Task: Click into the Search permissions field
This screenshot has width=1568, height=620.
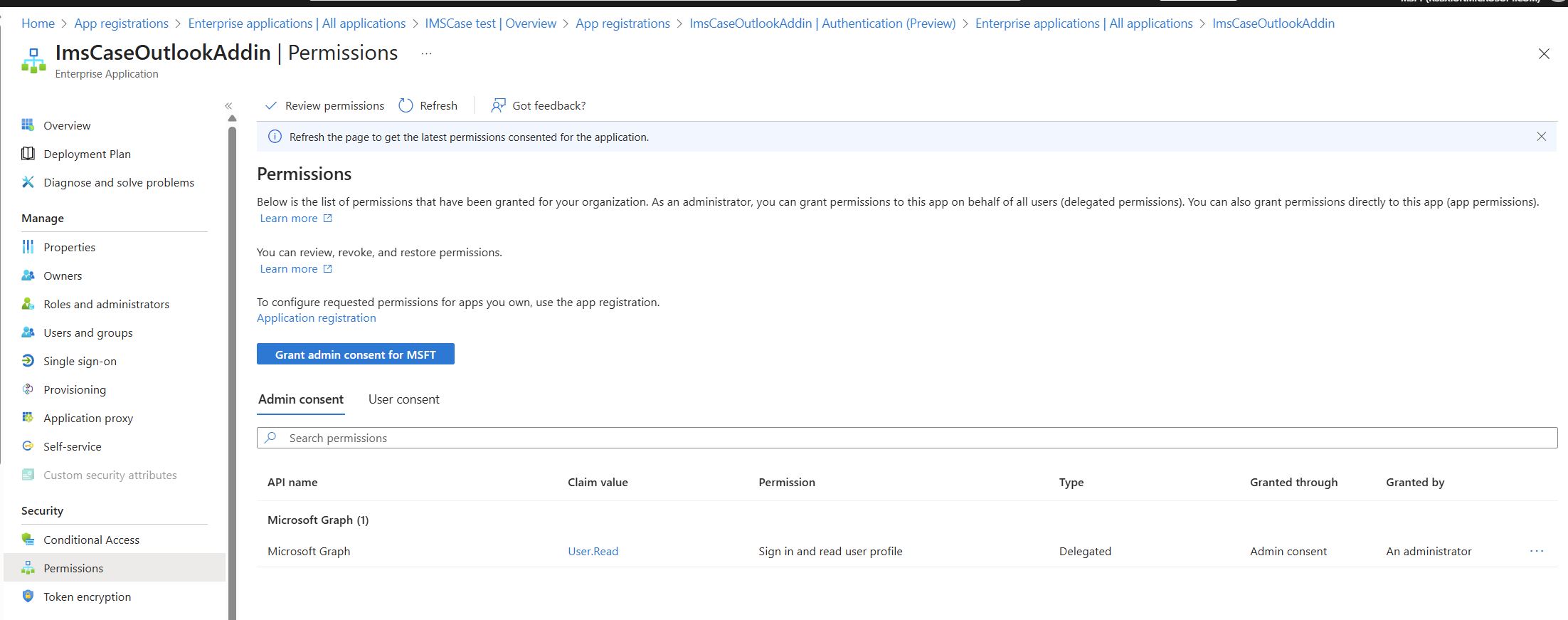Action: 907,438
